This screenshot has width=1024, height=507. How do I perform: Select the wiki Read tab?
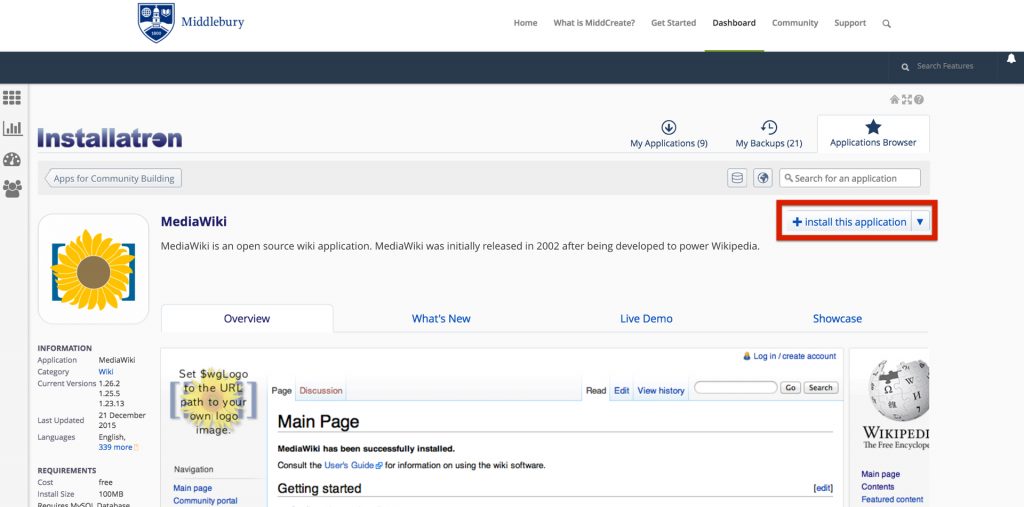[x=596, y=391]
